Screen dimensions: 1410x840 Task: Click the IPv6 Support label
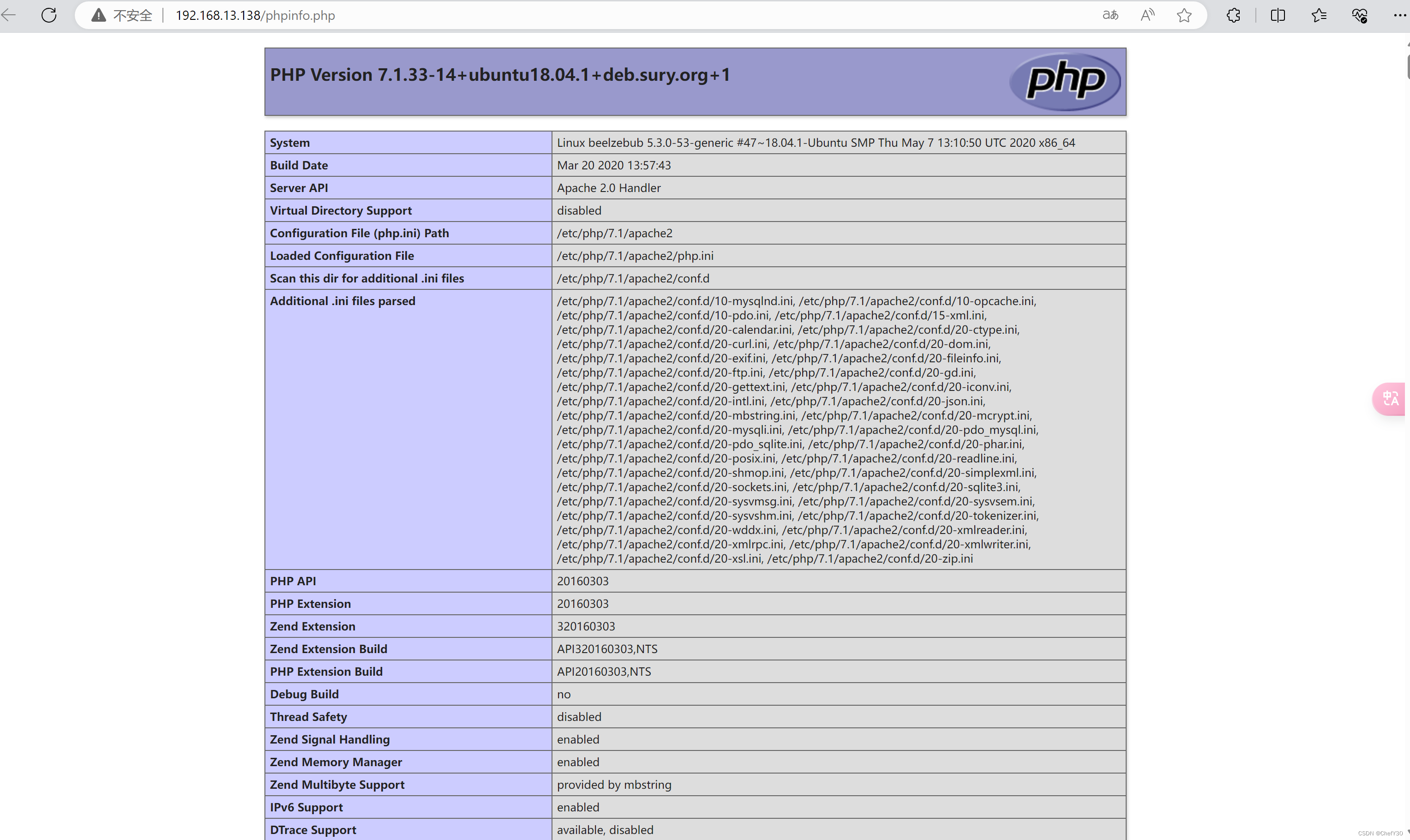pos(306,807)
